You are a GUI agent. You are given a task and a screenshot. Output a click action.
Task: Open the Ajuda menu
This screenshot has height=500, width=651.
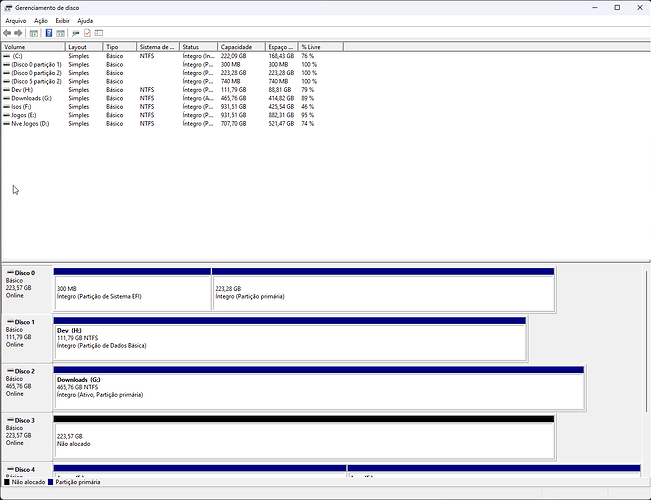pyautogui.click(x=85, y=20)
